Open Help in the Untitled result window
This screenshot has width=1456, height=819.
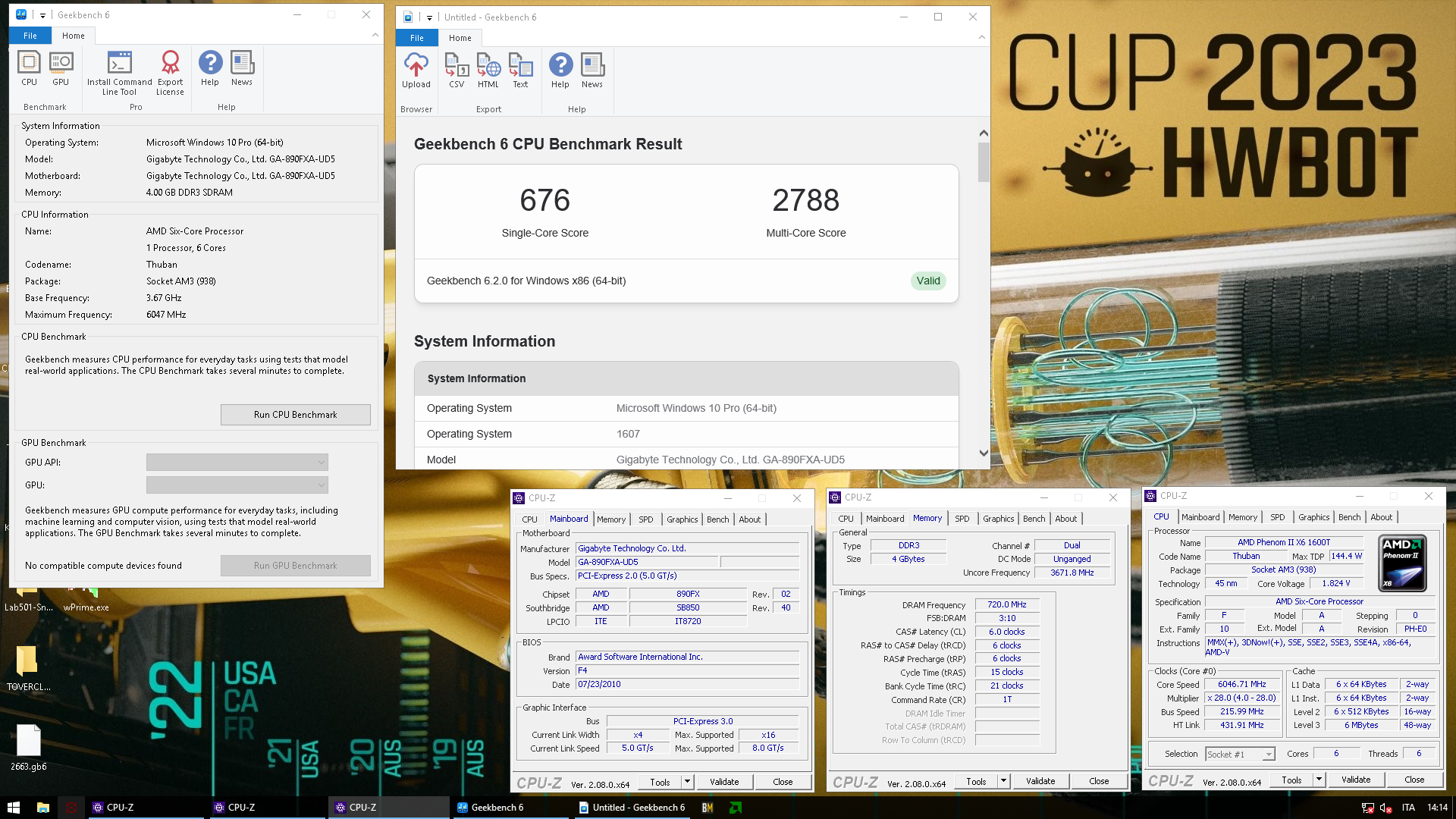(560, 71)
